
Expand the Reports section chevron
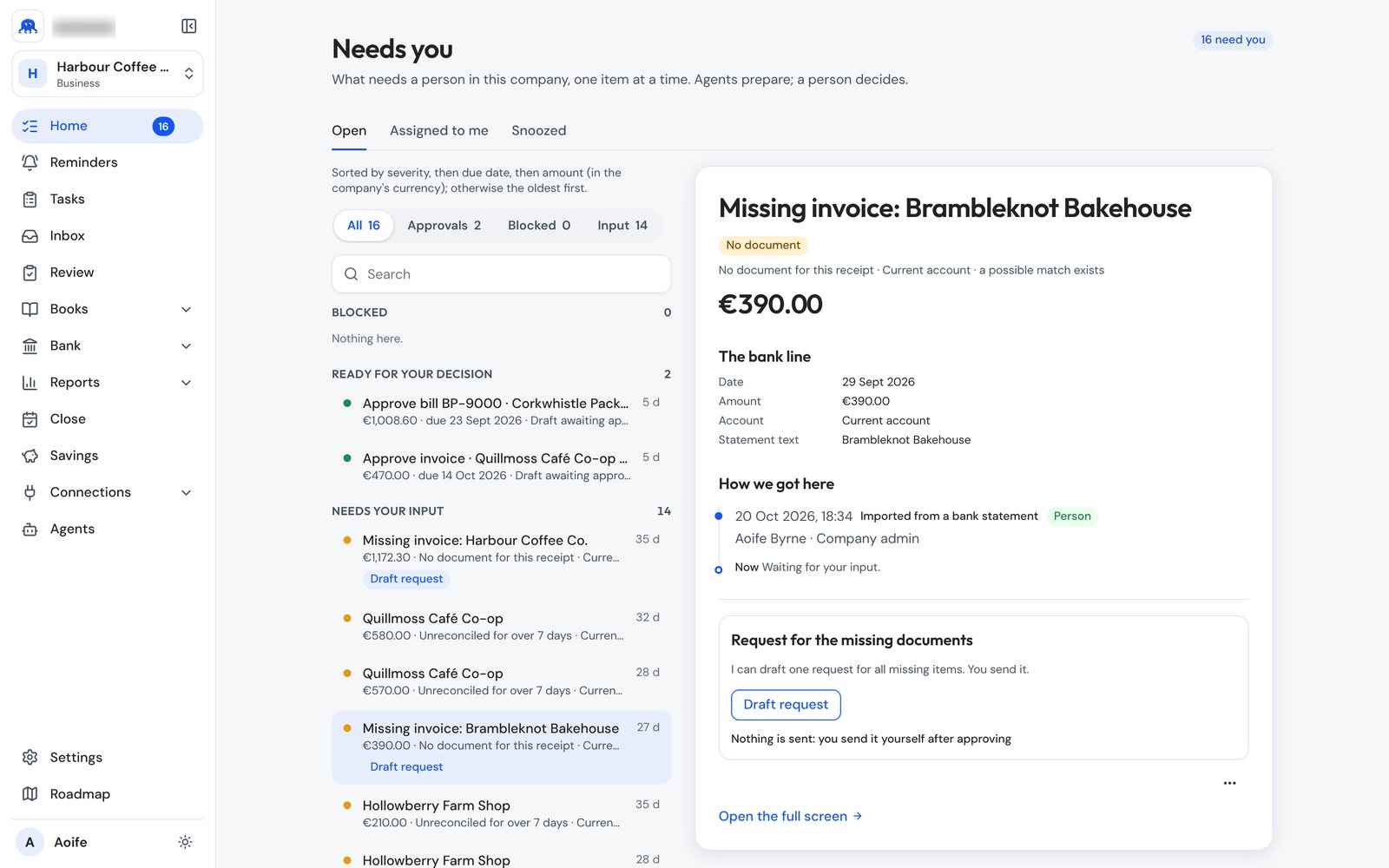186,382
